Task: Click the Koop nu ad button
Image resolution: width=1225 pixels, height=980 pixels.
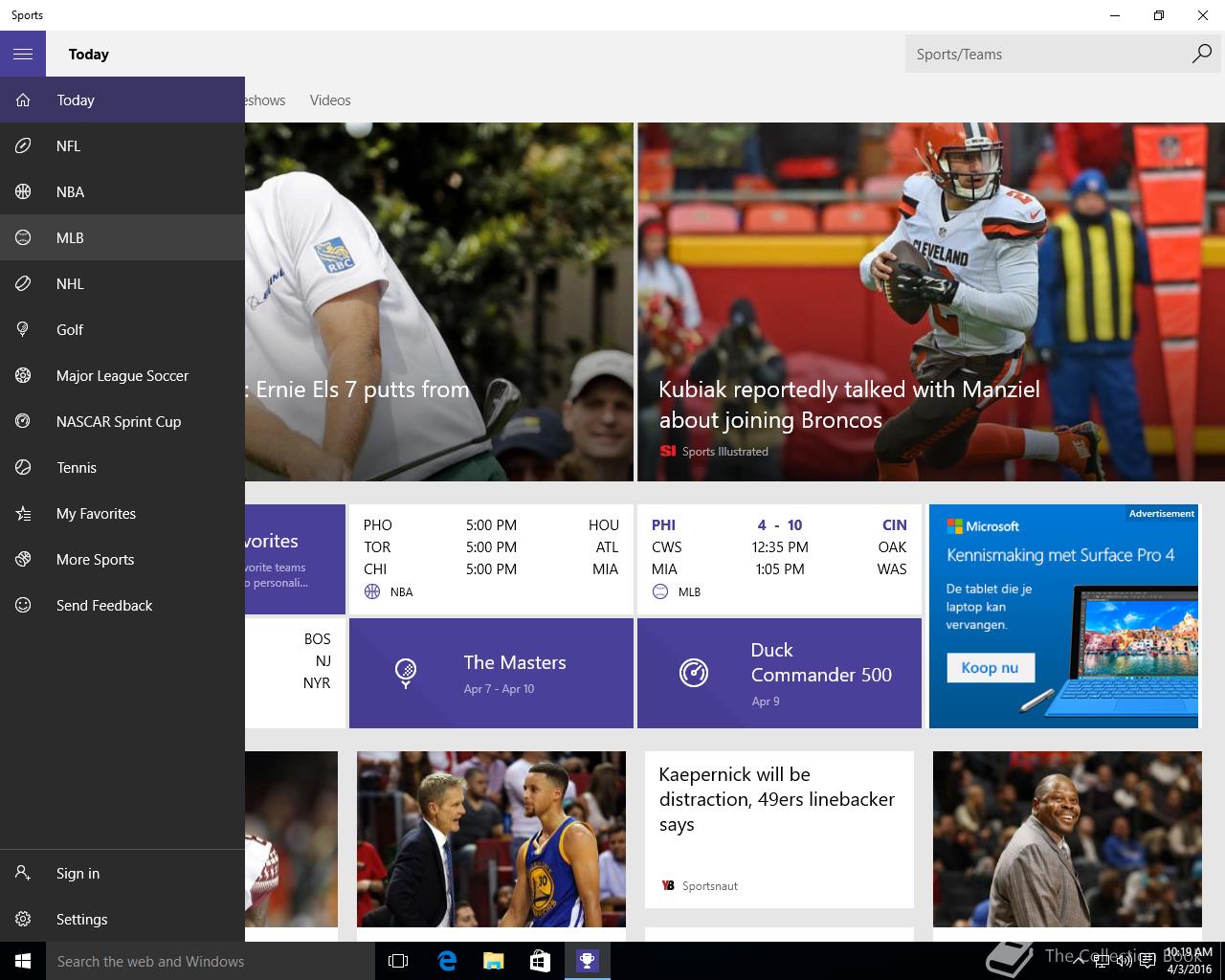Action: [990, 667]
